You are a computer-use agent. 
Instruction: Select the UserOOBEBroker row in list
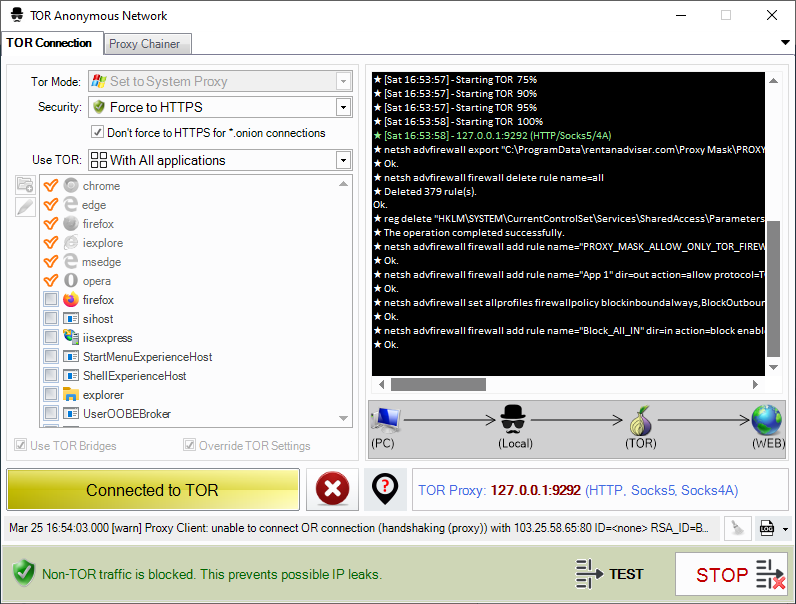(189, 414)
